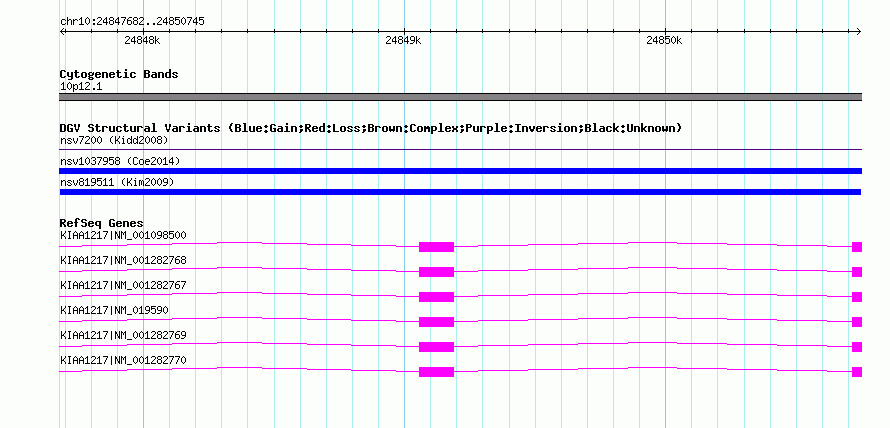Click the right arrow of the ruler
The height and width of the screenshot is (428, 890).
coord(859,32)
